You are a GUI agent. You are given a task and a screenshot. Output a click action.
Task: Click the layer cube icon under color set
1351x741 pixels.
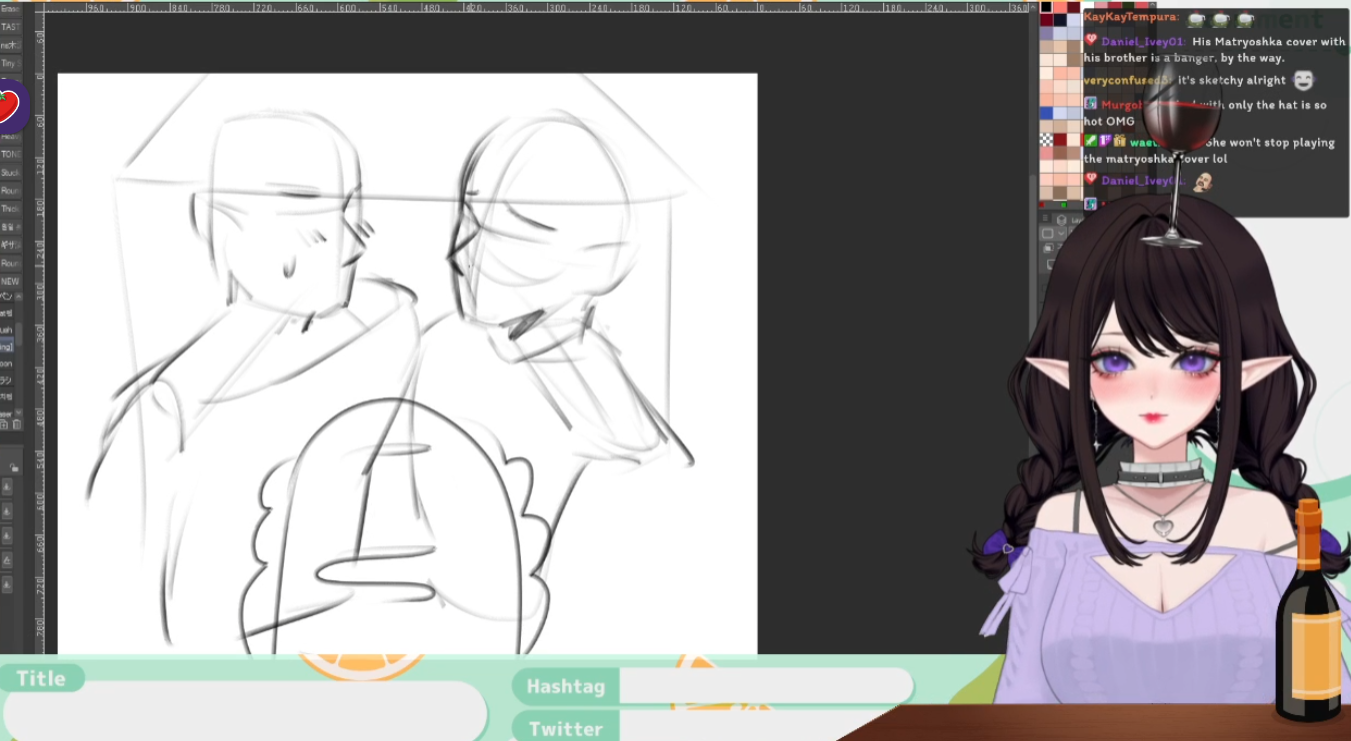pyautogui.click(x=1061, y=219)
